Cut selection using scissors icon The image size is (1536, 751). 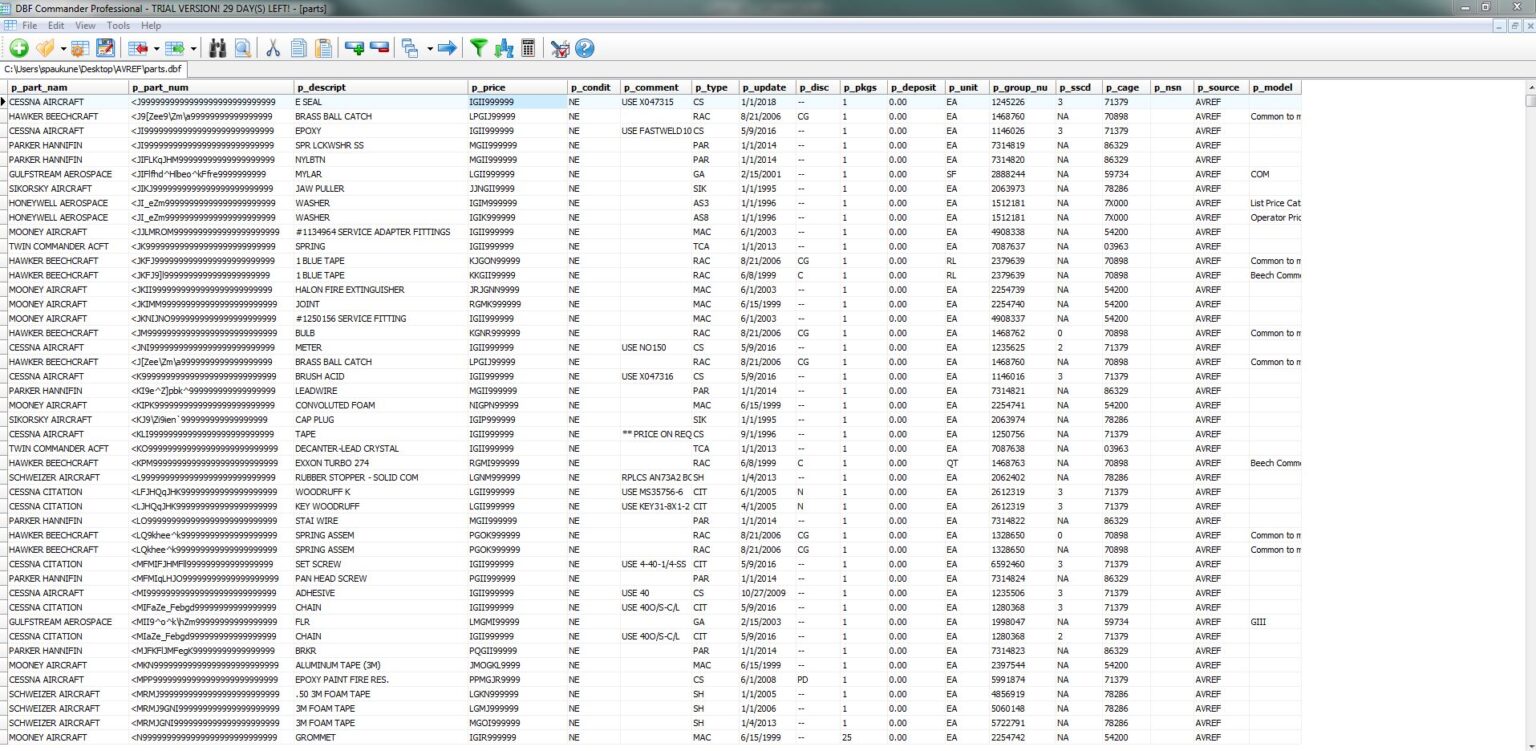(x=272, y=47)
